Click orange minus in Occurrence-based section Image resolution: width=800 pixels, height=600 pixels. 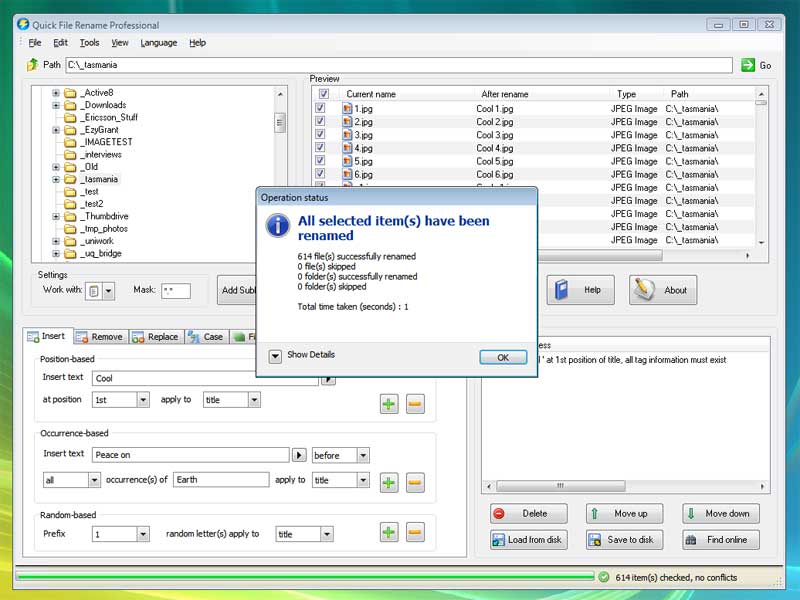pyautogui.click(x=415, y=483)
